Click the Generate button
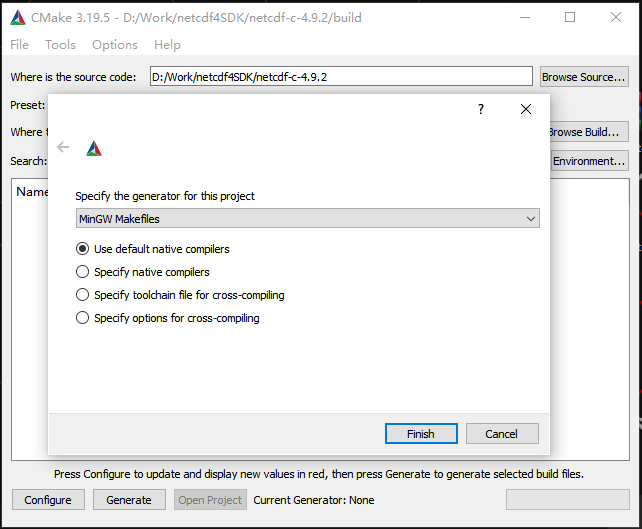 click(x=129, y=500)
